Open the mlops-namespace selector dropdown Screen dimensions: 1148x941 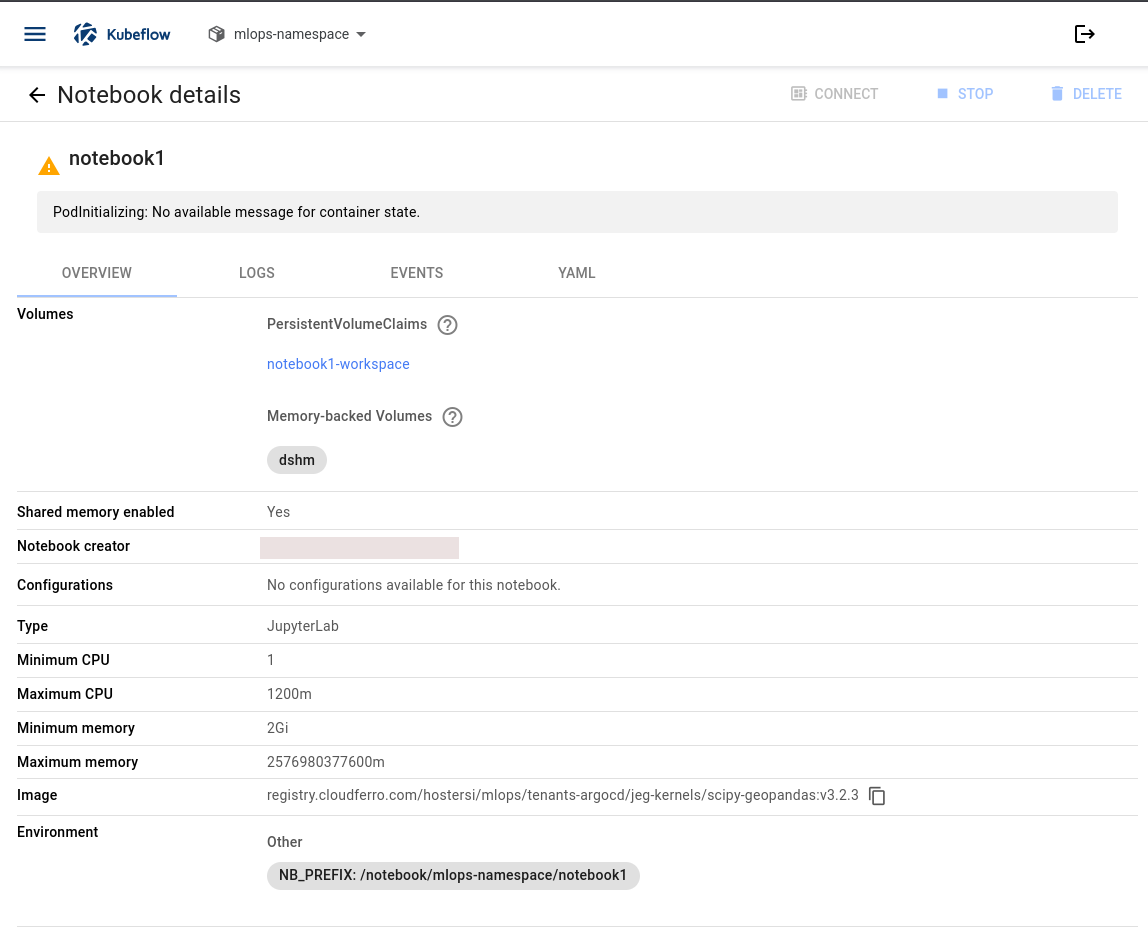tap(288, 34)
